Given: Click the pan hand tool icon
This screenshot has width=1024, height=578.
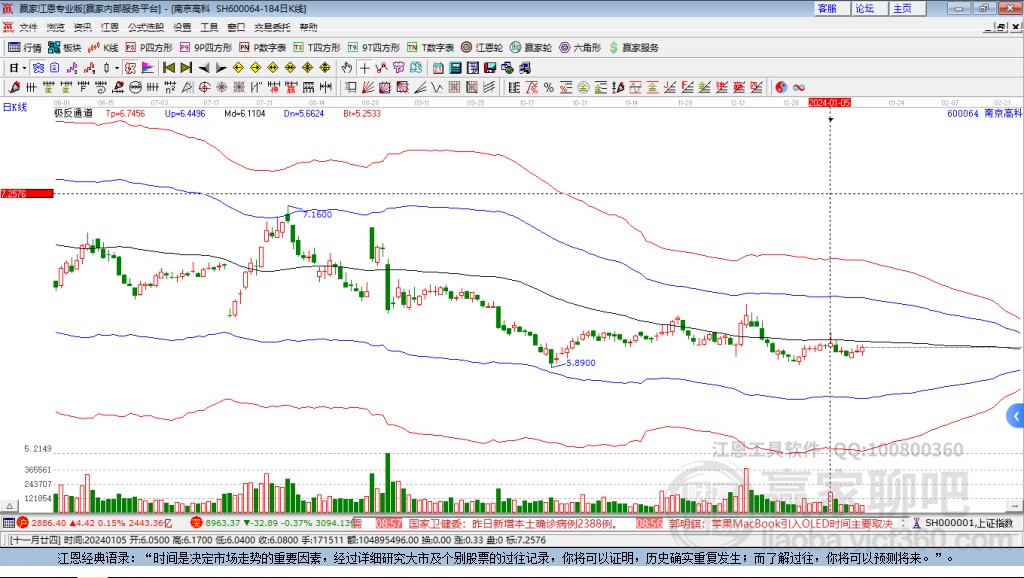Looking at the screenshot, I should pyautogui.click(x=347, y=67).
